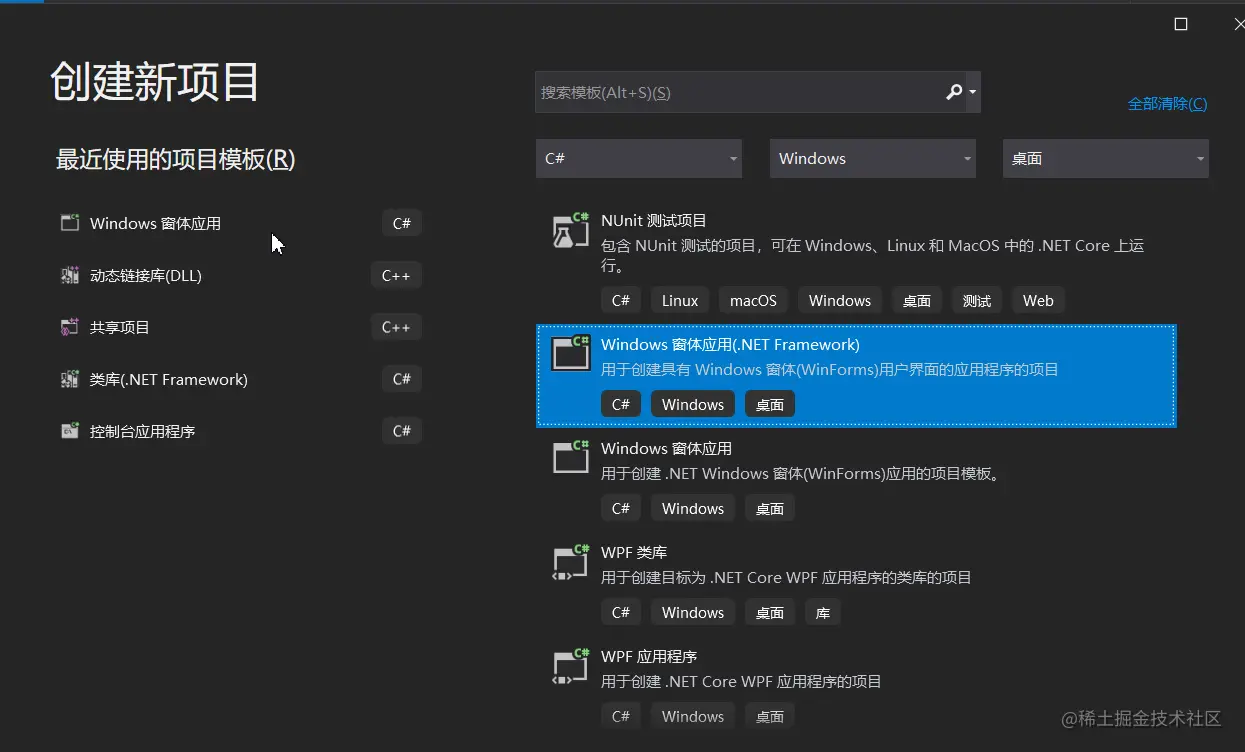
Task: Select the NUnit 测试项目 template
Action: [x=856, y=261]
